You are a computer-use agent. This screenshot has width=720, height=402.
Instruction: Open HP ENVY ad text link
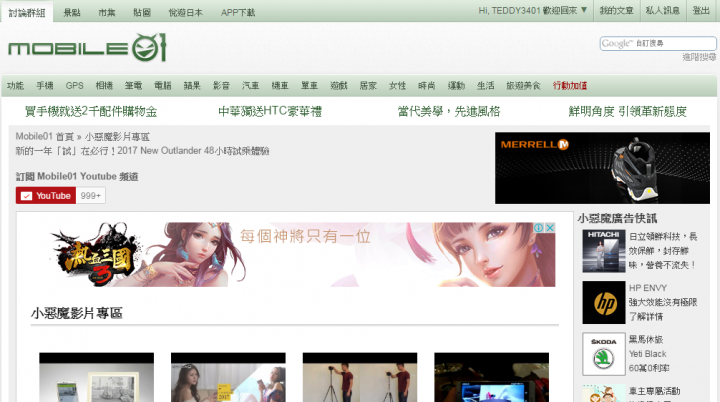point(663,302)
